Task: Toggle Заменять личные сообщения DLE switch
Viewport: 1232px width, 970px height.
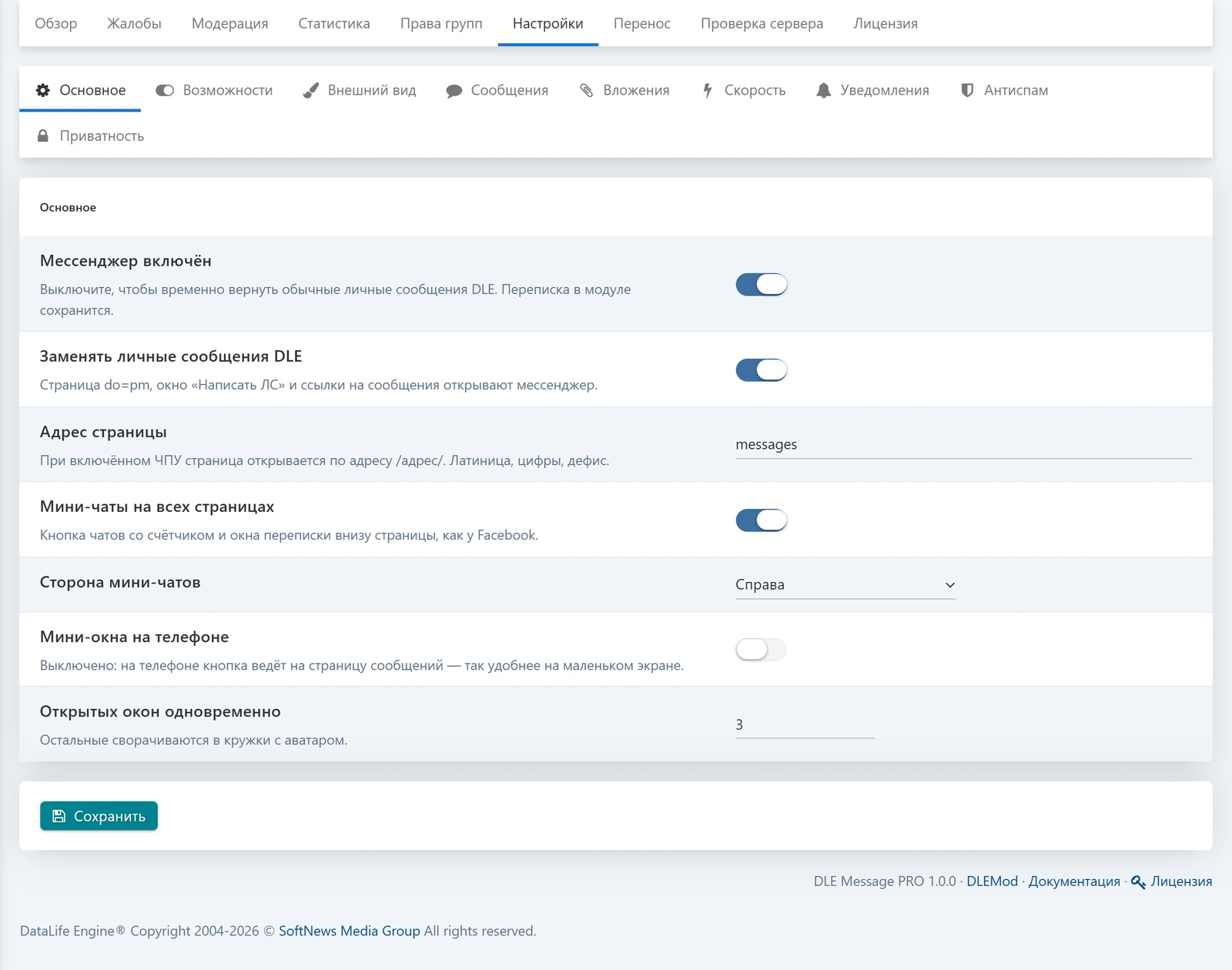Action: 761,370
